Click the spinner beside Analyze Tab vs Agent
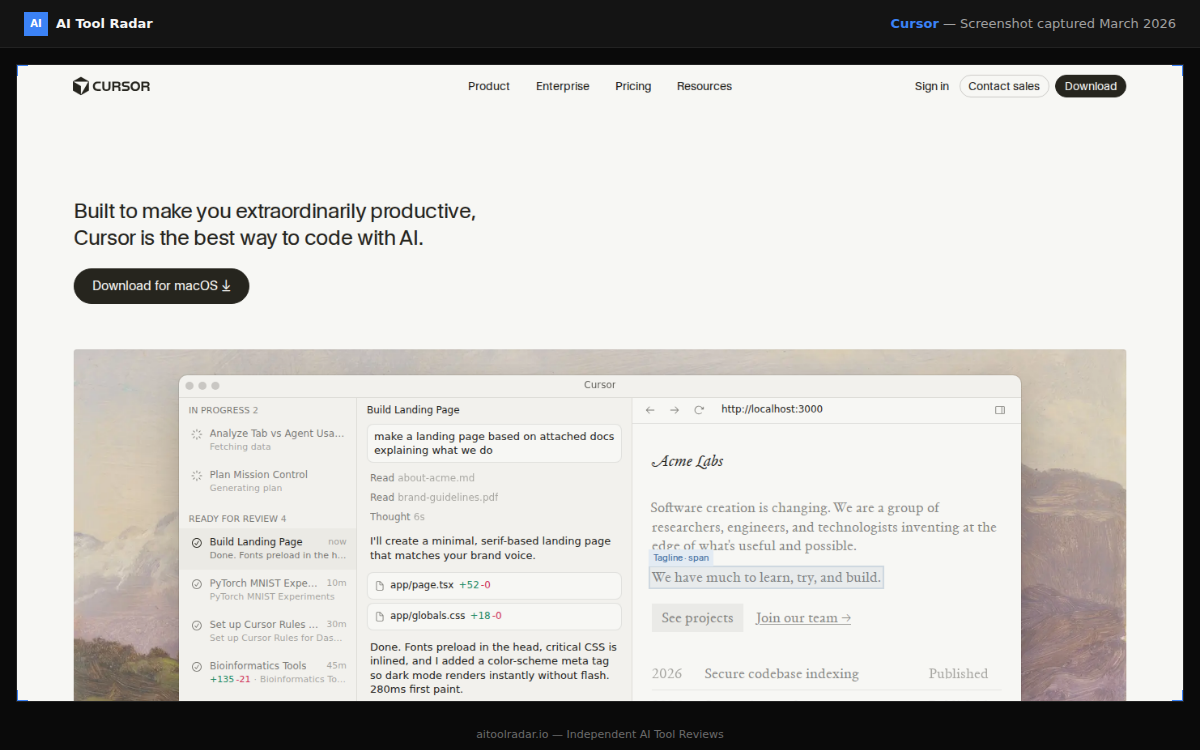Viewport: 1200px width, 750px height. pyautogui.click(x=197, y=434)
